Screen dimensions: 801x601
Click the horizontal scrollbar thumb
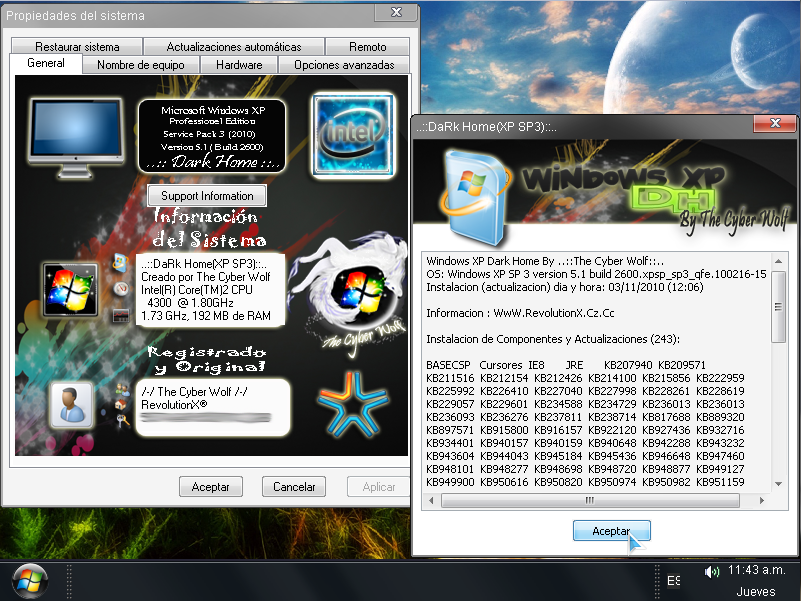coord(590,500)
